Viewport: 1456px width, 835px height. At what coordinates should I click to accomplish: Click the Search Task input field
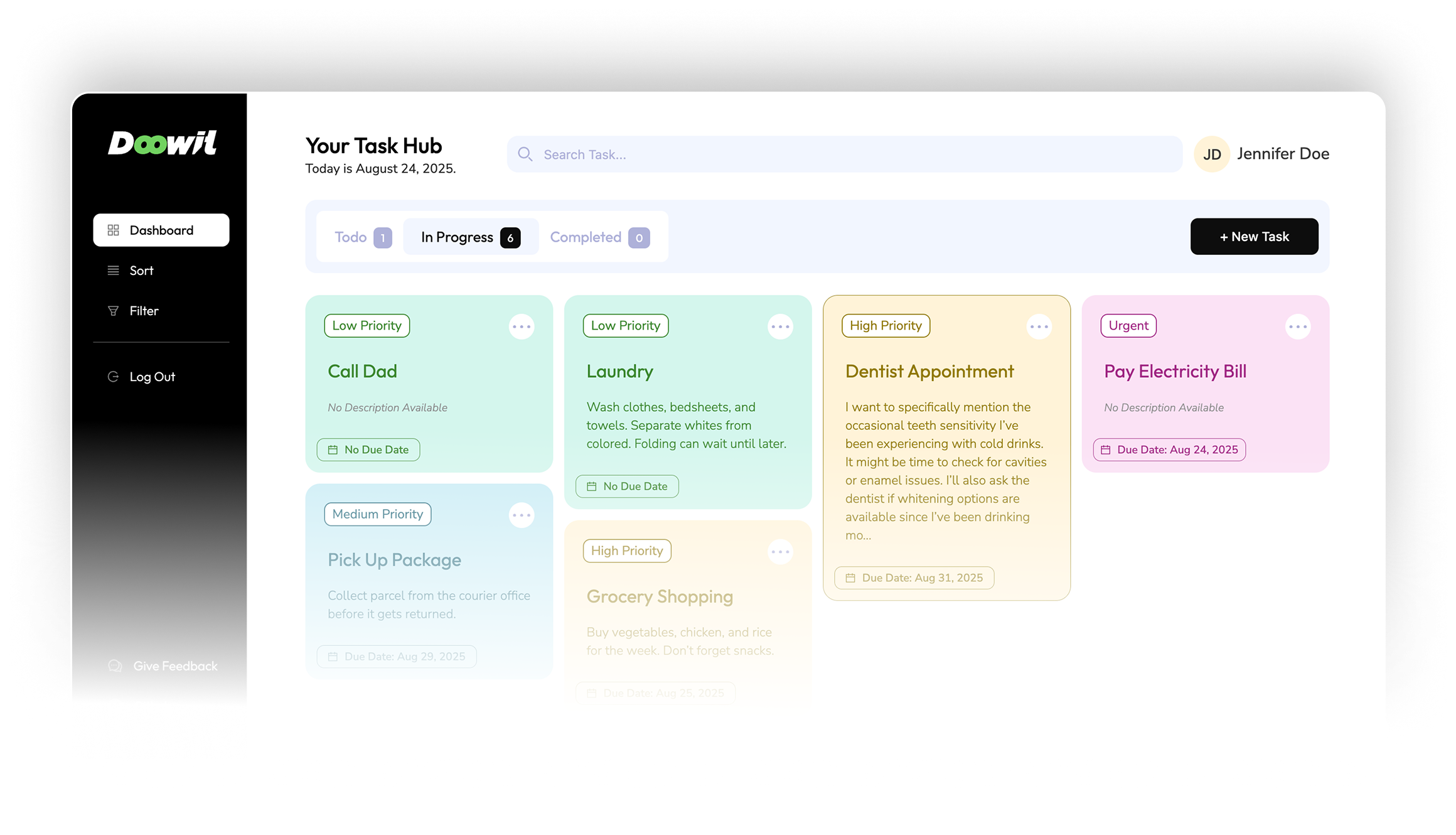pyautogui.click(x=845, y=154)
